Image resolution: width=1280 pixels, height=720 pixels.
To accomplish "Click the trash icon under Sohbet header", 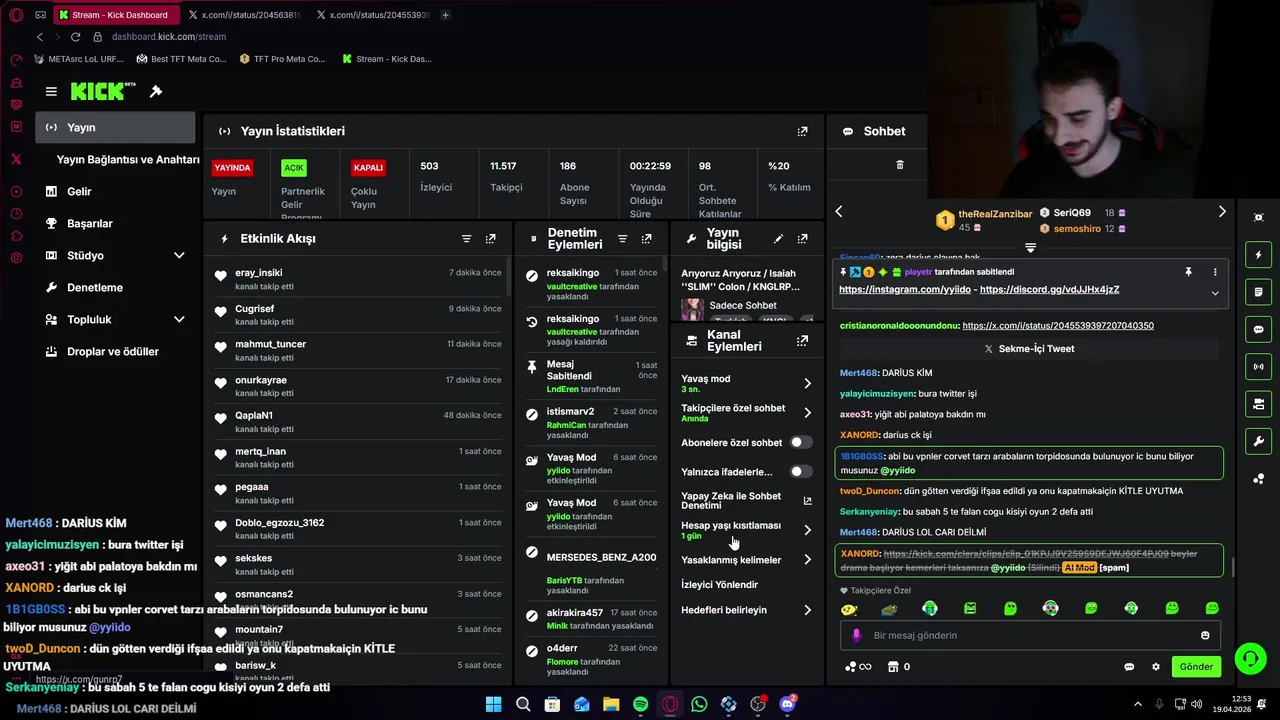I will tap(899, 165).
